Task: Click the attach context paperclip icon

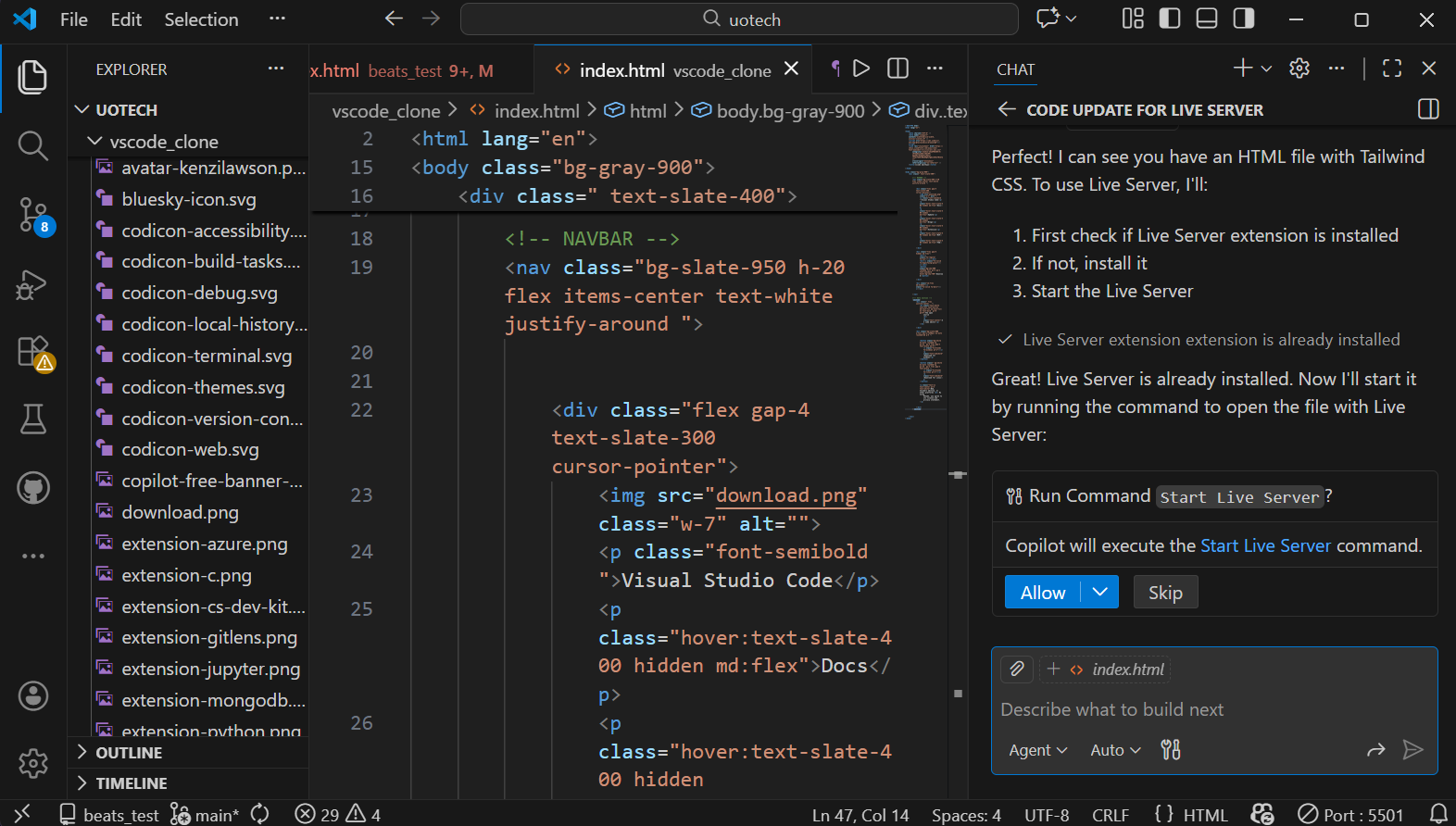Action: coord(1017,669)
